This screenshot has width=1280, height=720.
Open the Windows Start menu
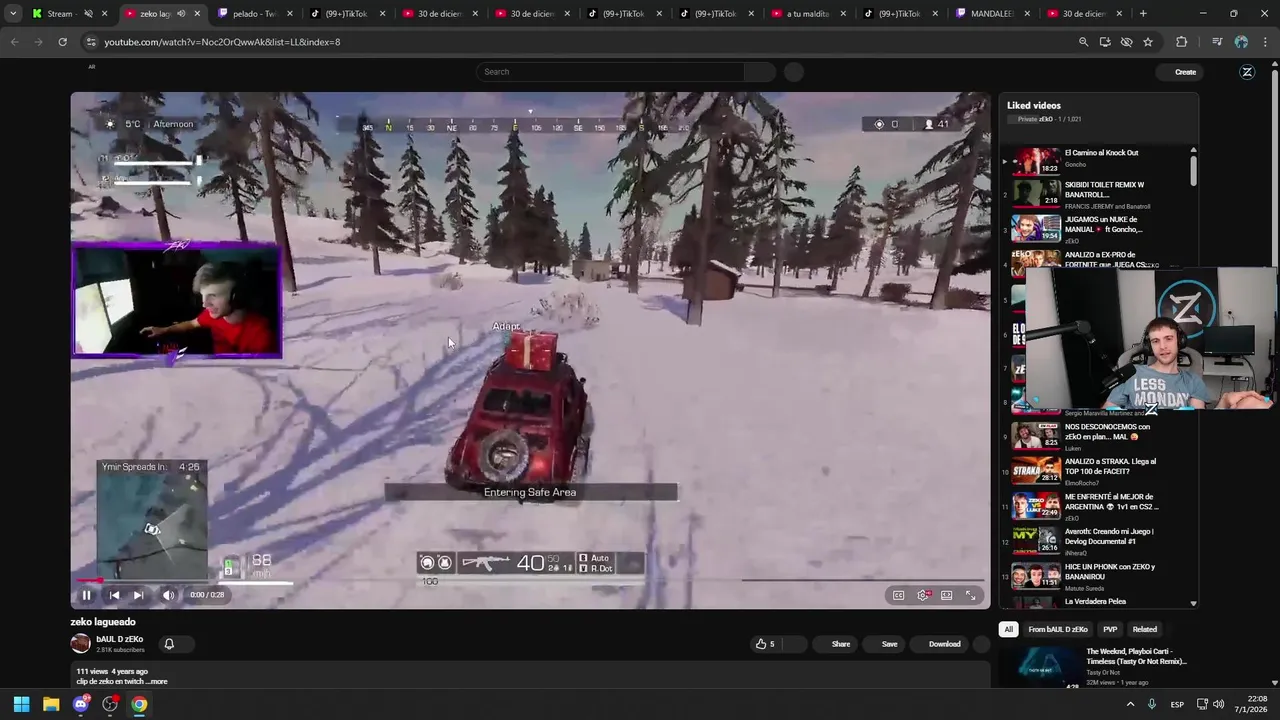click(21, 704)
